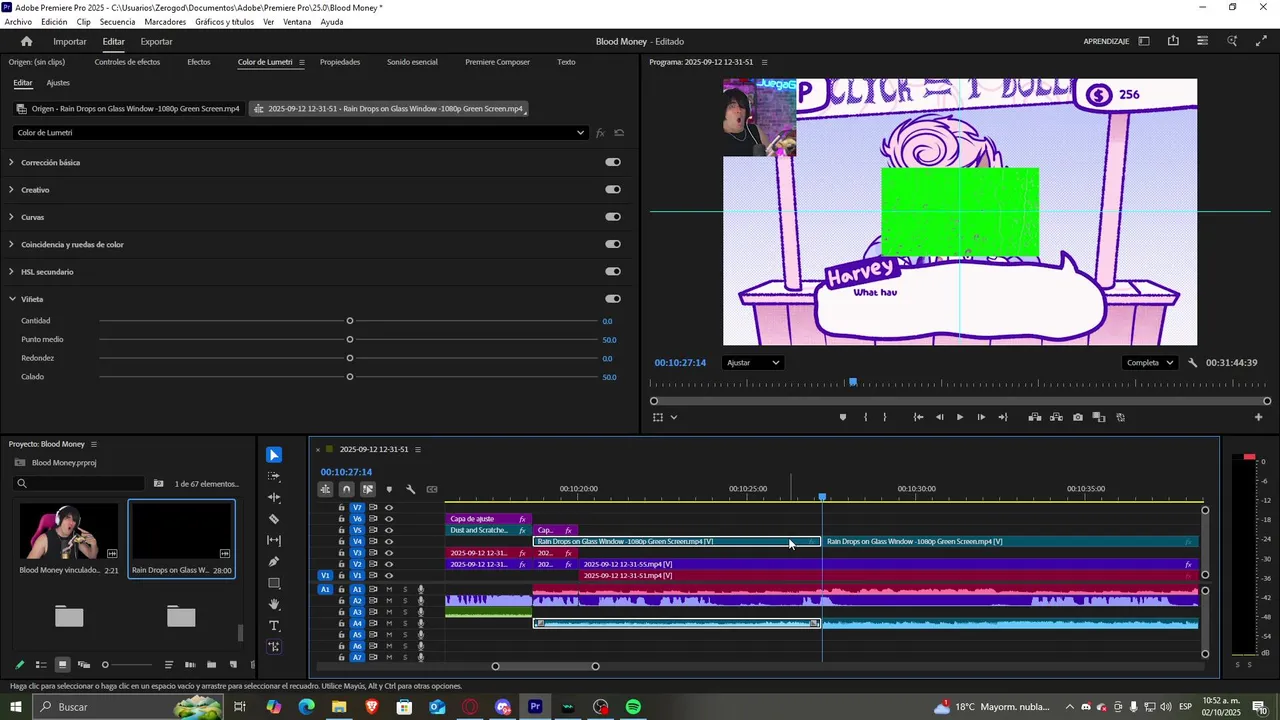
Task: Adjust Viñeta Punto medio slider handle
Action: (350, 340)
